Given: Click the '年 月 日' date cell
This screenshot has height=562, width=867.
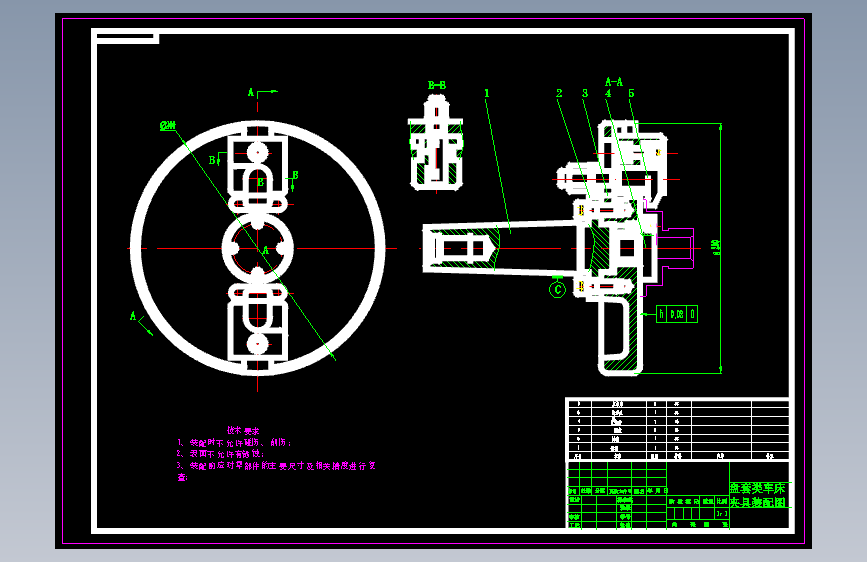Looking at the screenshot, I should point(657,491).
